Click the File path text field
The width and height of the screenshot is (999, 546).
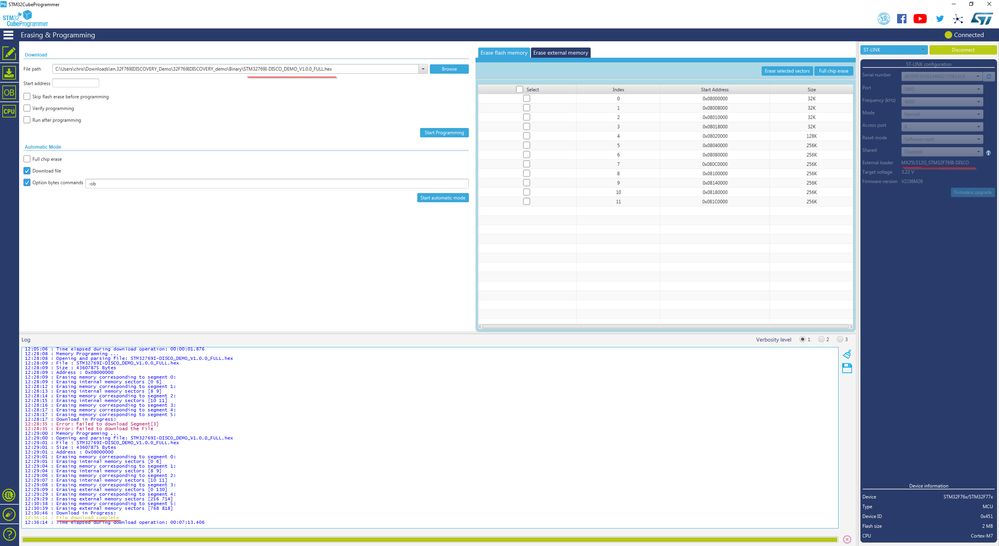point(236,69)
